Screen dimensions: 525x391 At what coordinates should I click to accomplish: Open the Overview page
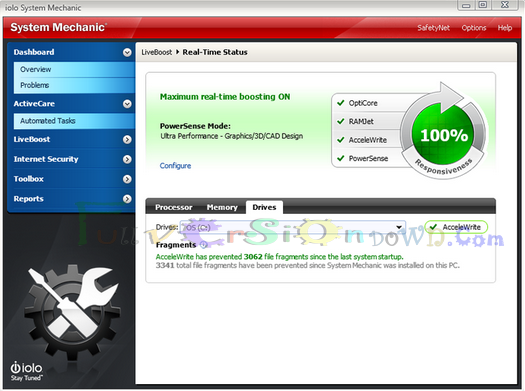[x=74, y=70]
